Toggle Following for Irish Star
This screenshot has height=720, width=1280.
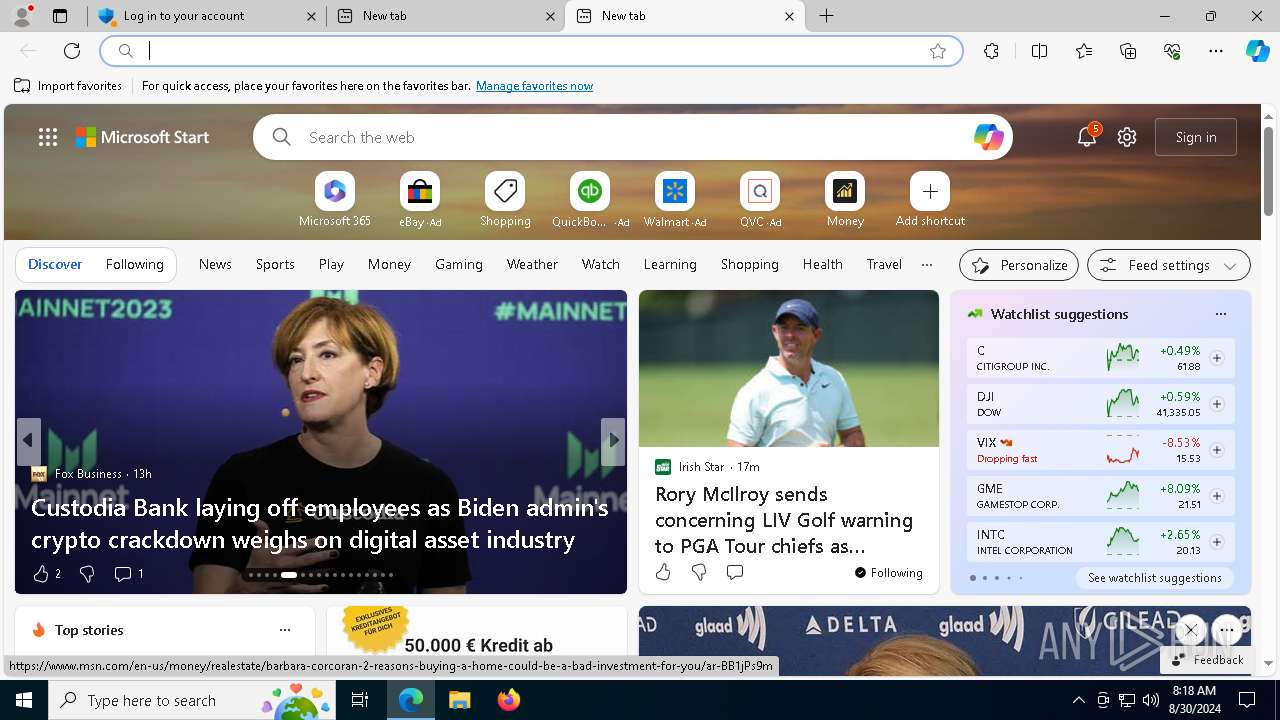[x=889, y=573]
